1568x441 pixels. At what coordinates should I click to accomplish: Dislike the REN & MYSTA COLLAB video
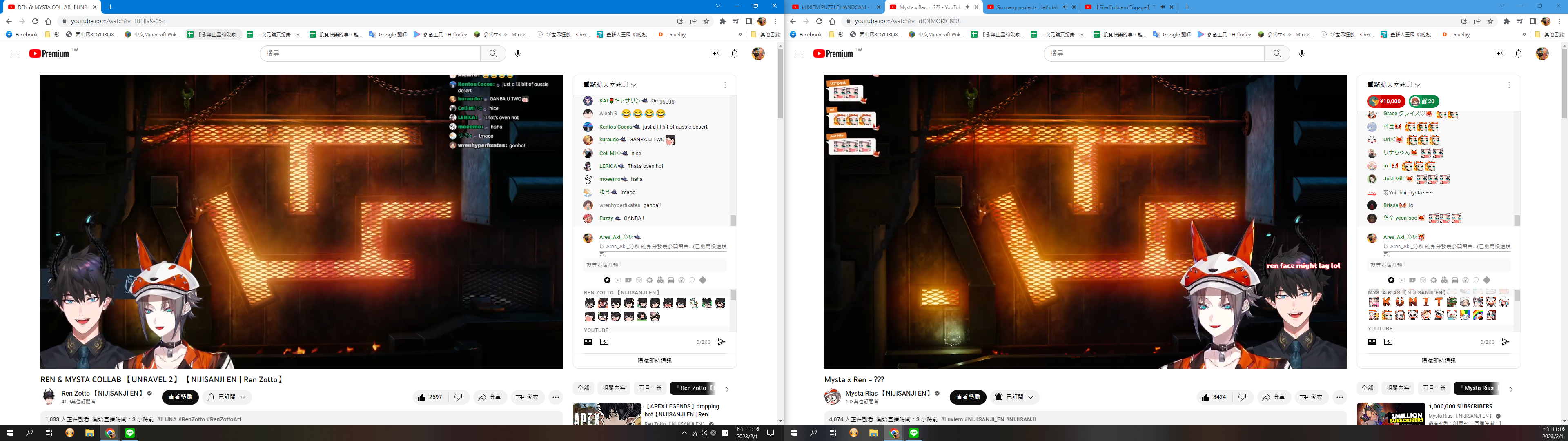[458, 397]
